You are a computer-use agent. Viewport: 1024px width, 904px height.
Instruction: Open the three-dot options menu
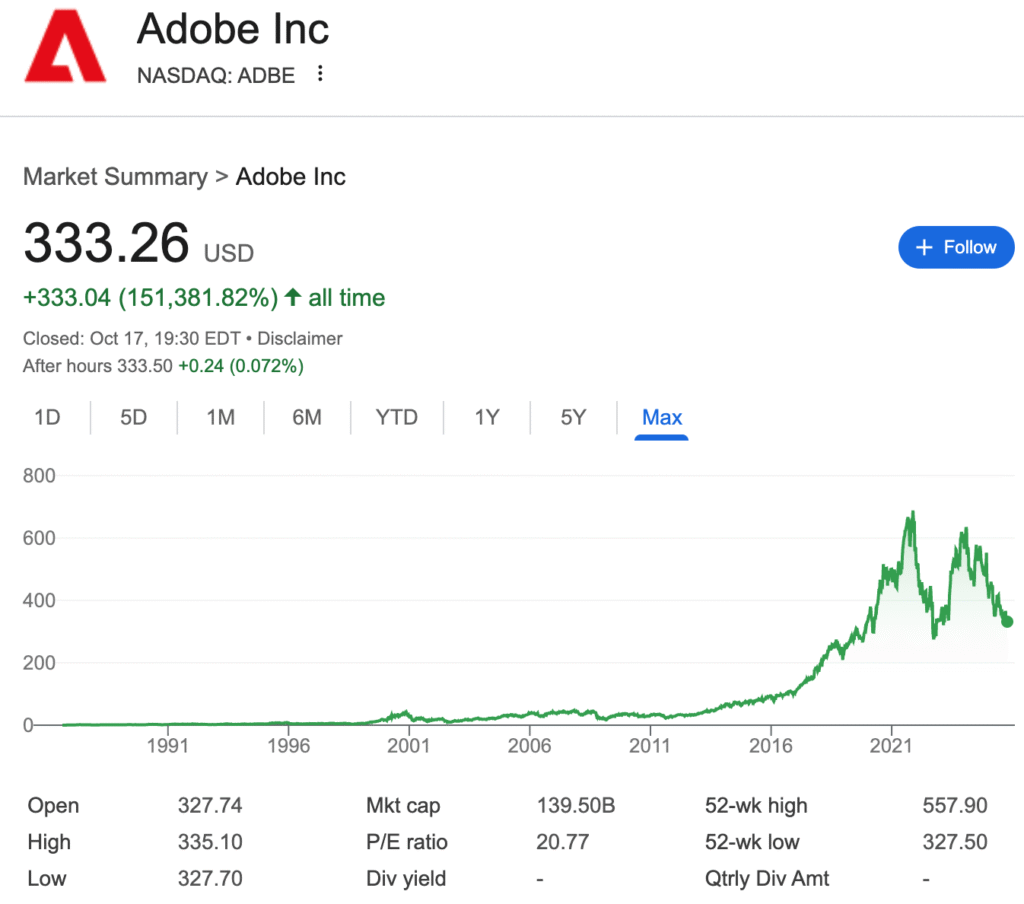pos(320,74)
